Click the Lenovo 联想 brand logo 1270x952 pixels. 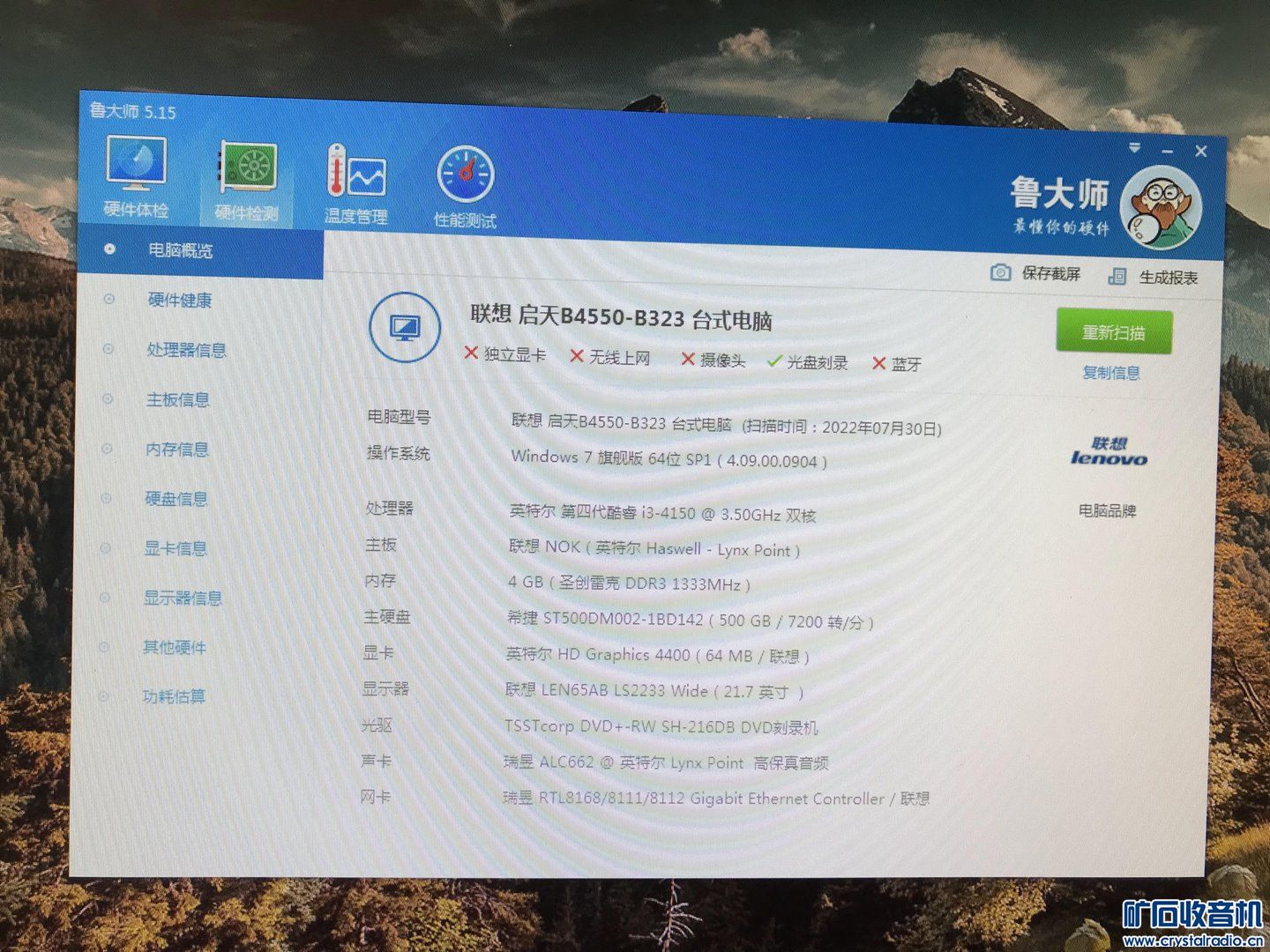[1109, 450]
